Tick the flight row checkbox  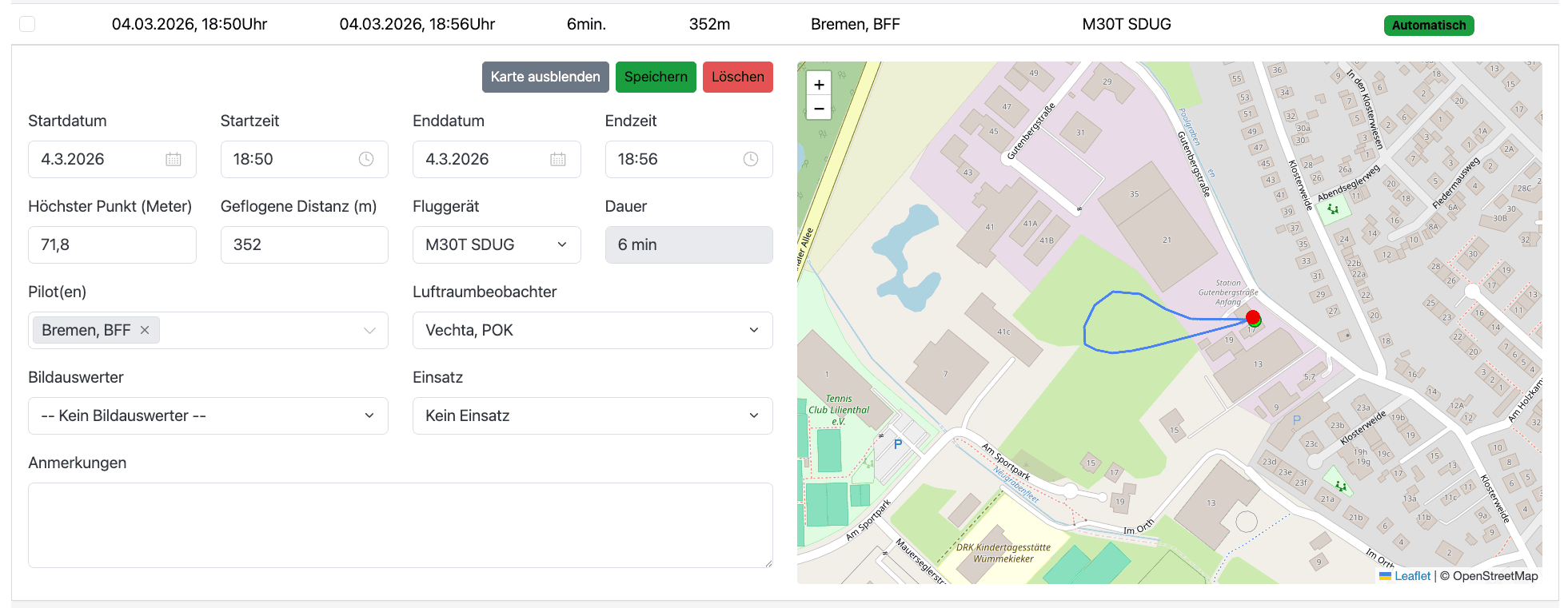pos(27,24)
